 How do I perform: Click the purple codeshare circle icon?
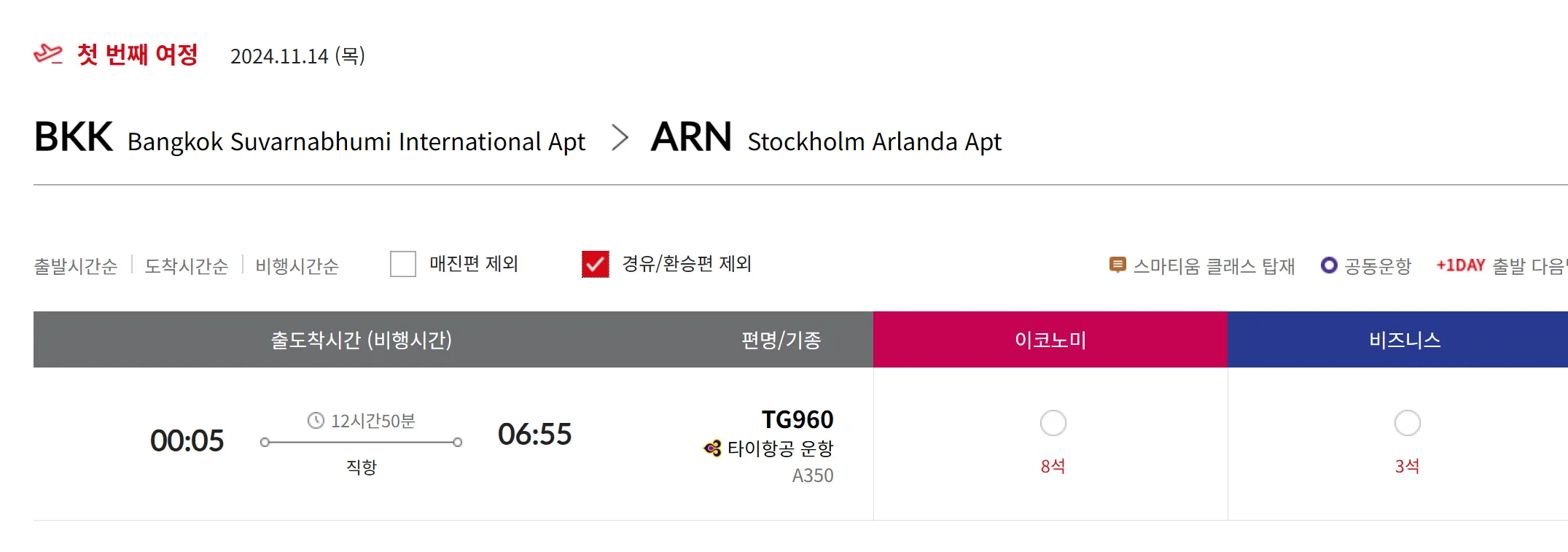1329,265
